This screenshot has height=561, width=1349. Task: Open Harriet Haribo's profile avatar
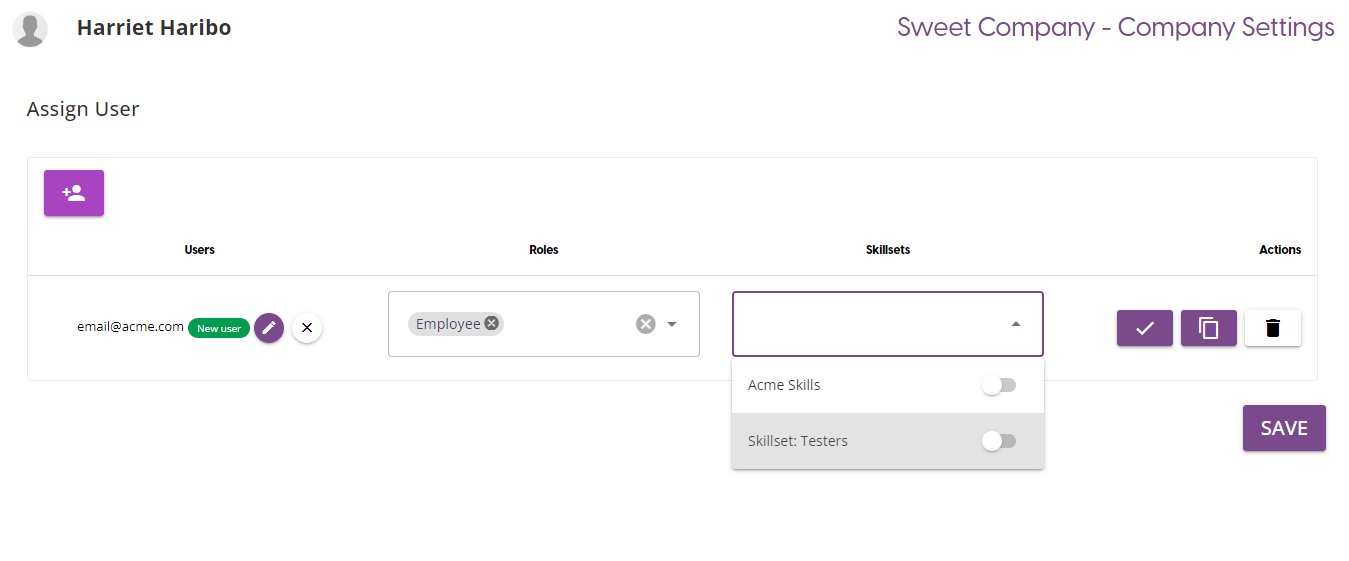[x=31, y=29]
